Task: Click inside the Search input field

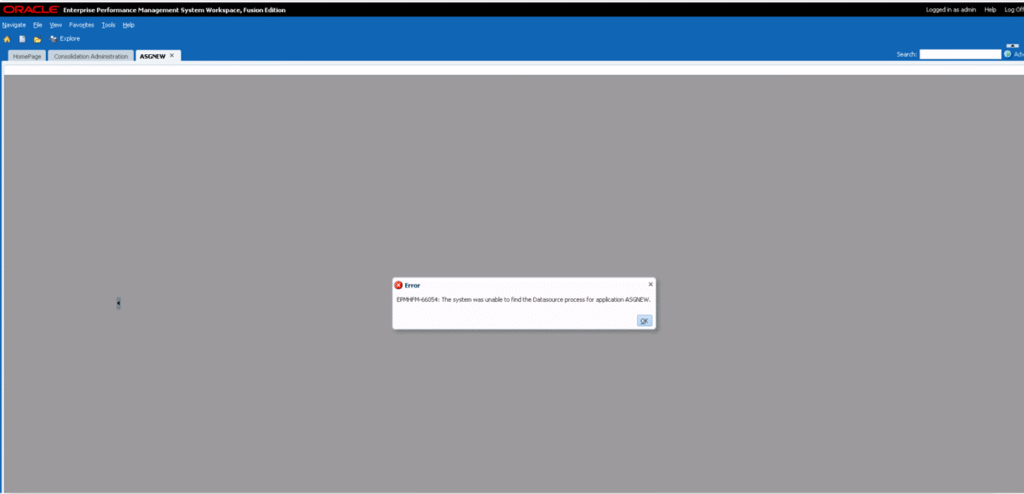Action: 960,54
